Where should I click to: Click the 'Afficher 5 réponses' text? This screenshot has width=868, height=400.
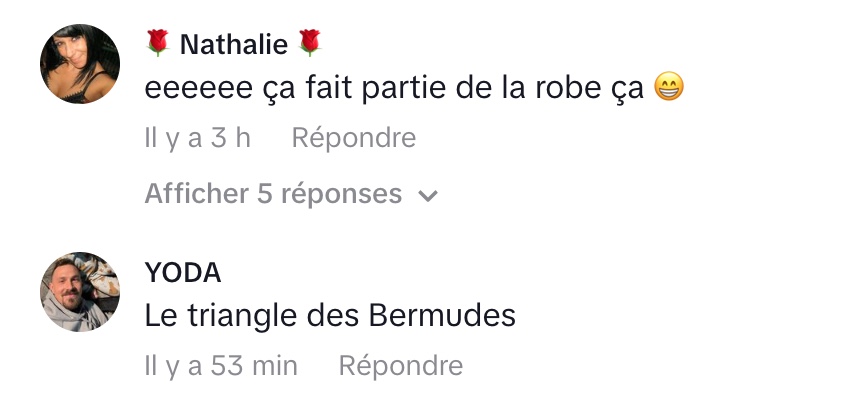[273, 193]
